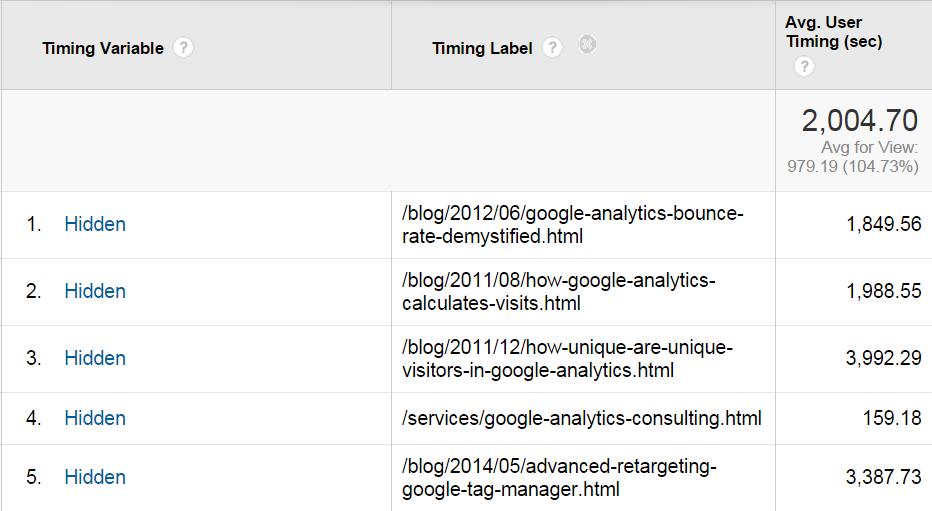Screen dimensions: 932x511
Task: Open help icon next to Timing Variable
Action: tap(183, 48)
